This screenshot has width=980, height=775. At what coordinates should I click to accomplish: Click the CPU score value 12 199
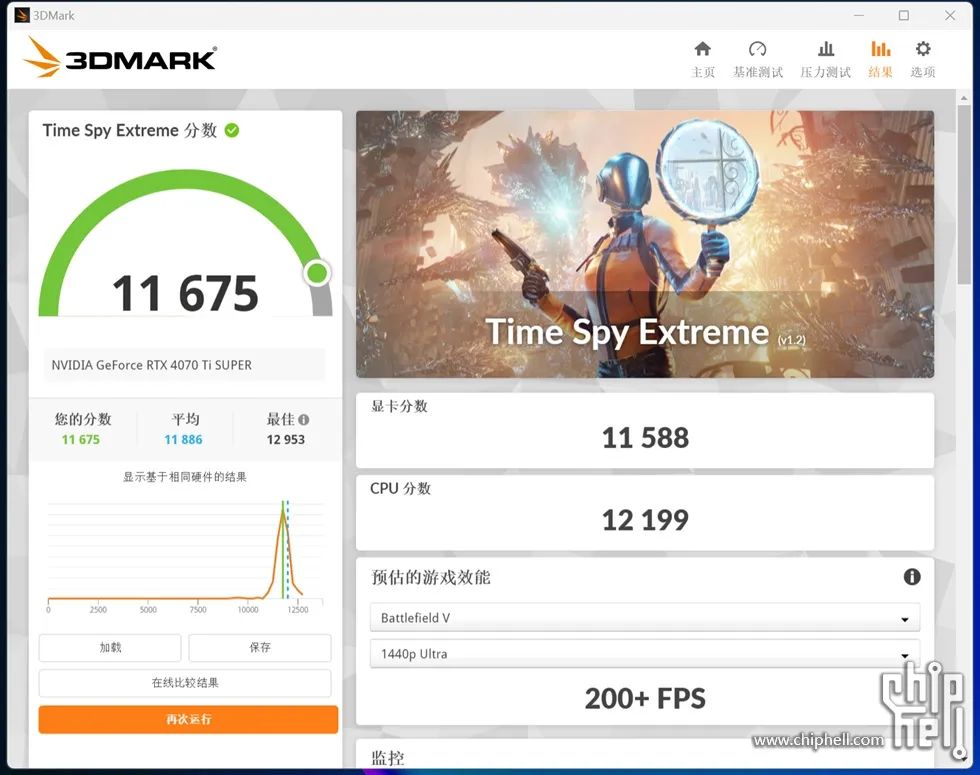tap(645, 520)
